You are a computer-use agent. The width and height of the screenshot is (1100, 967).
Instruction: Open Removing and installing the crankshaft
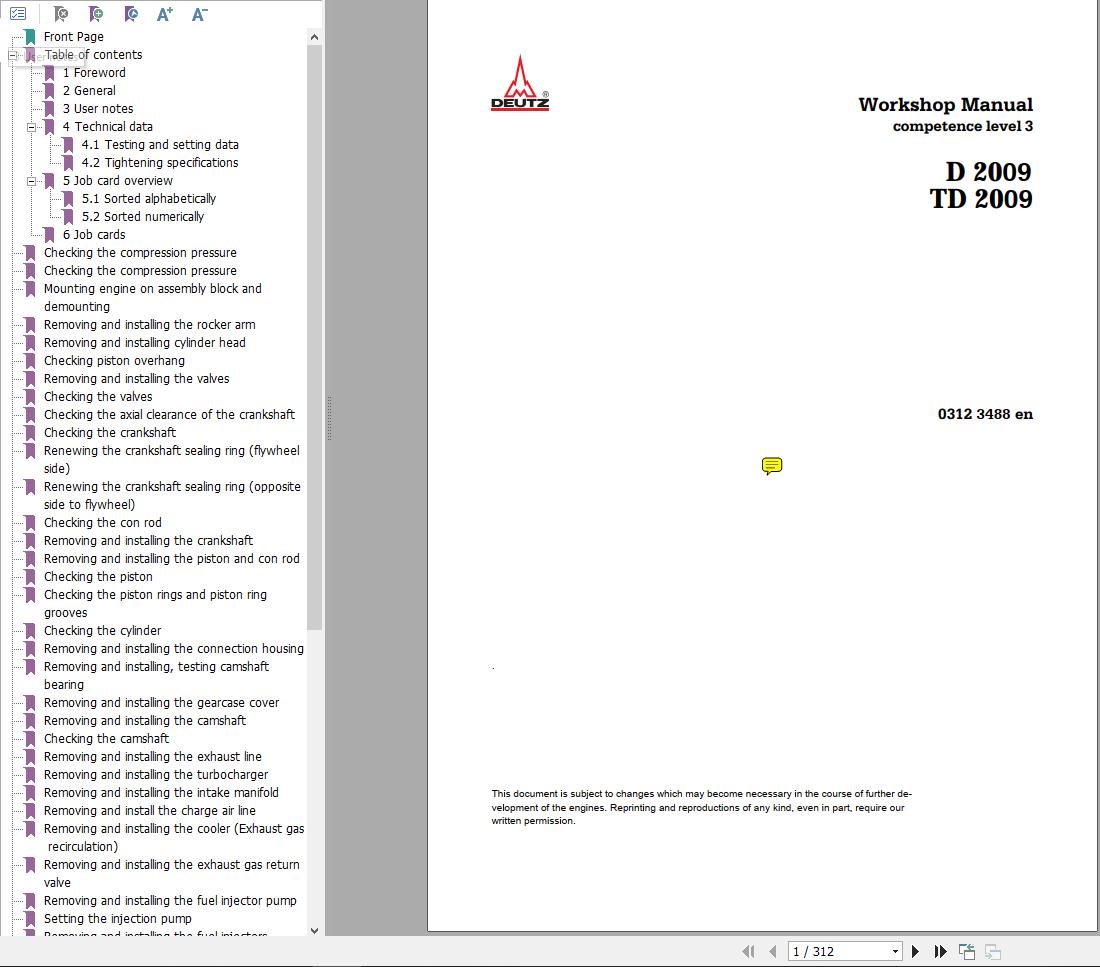[148, 541]
